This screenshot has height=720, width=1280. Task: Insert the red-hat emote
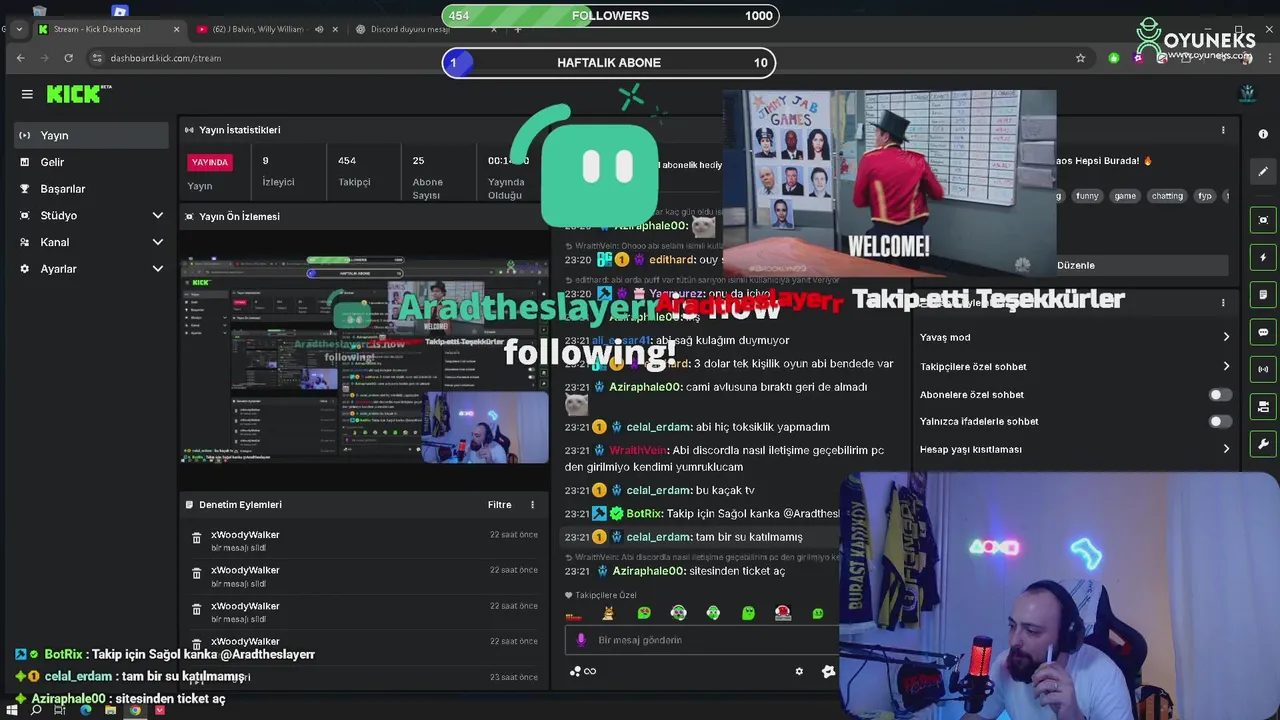pos(783,613)
